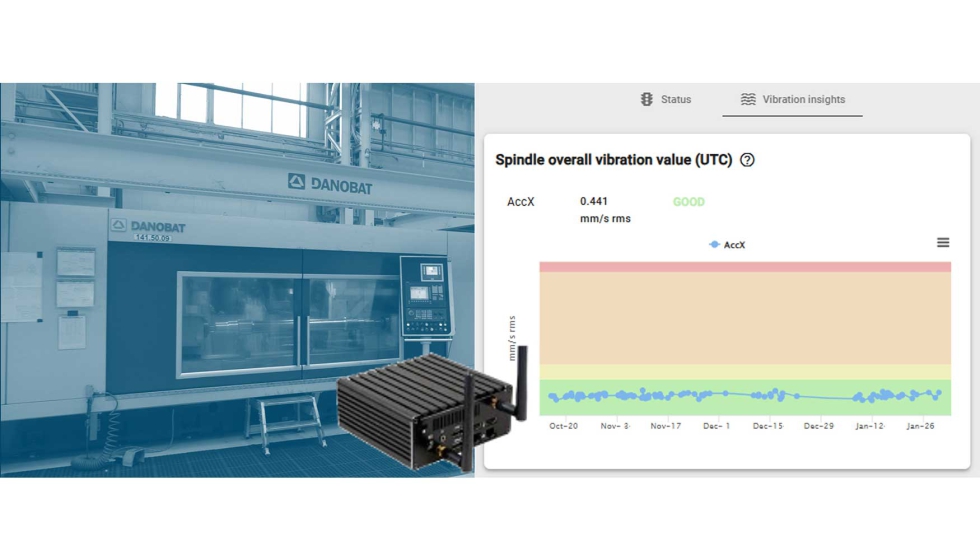This screenshot has width=980, height=560.
Task: Click the GOOD status label
Action: click(688, 202)
